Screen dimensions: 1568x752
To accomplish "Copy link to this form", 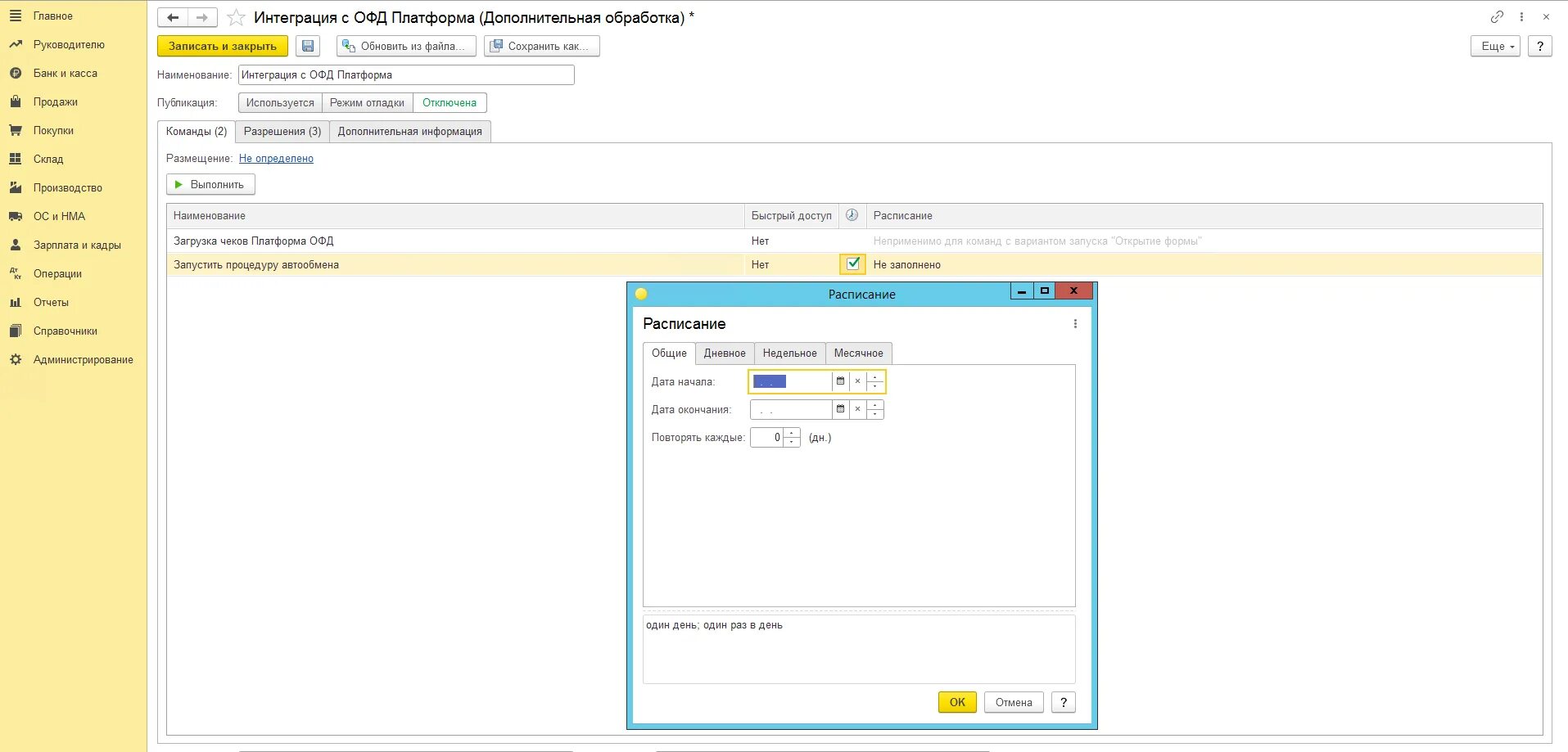I will (x=1497, y=16).
